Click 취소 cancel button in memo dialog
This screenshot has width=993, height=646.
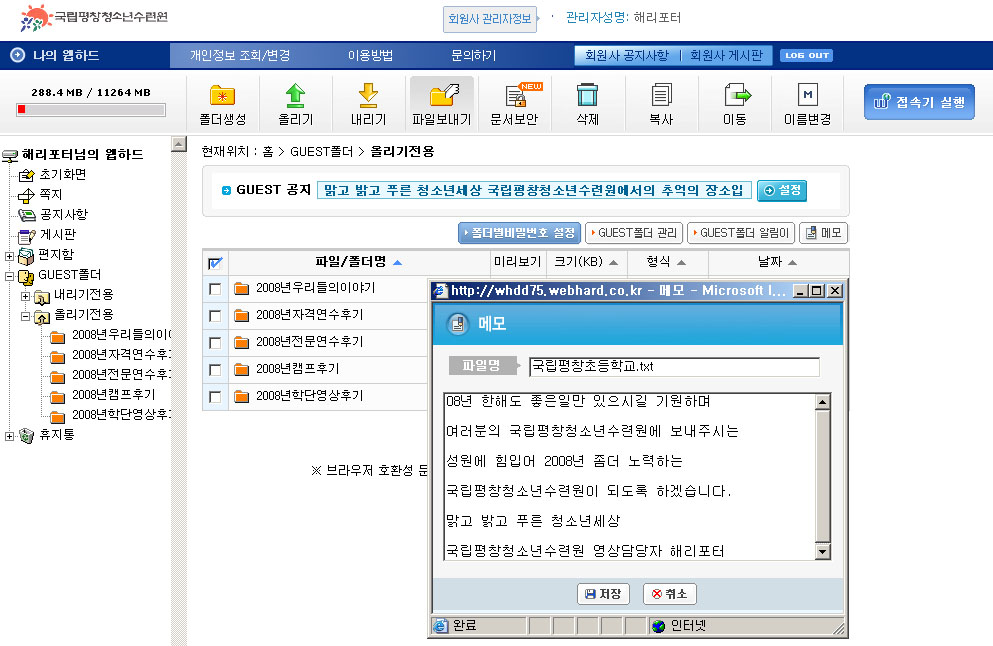(x=670, y=594)
